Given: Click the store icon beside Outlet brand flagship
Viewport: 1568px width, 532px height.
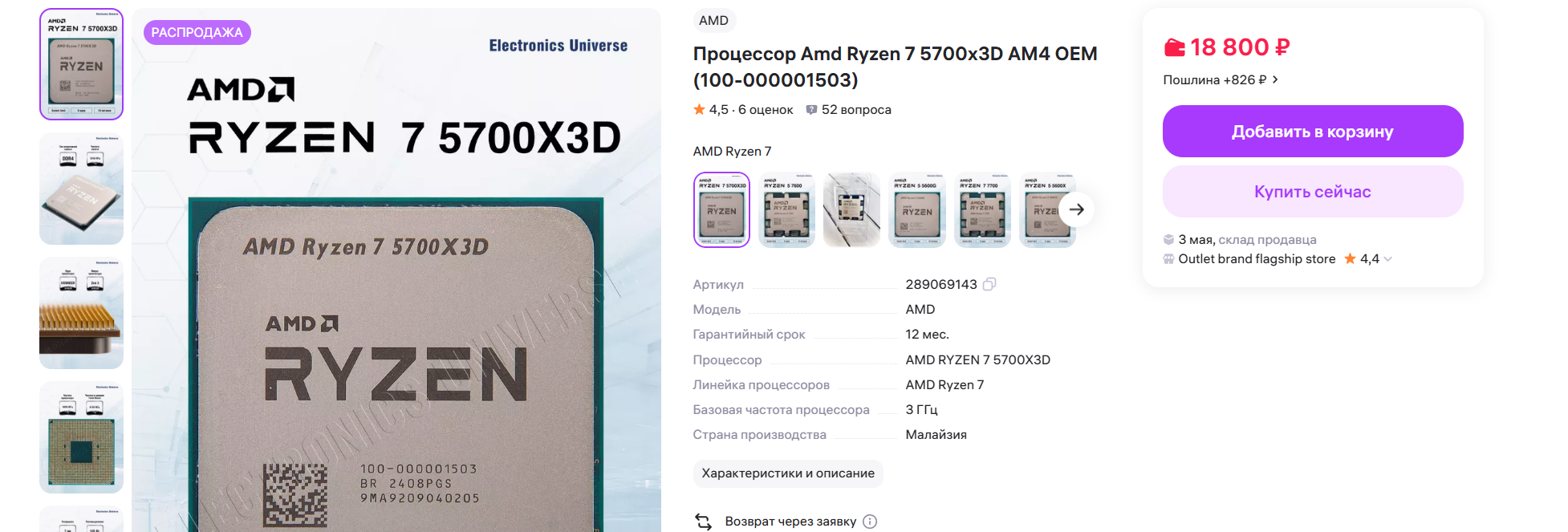Looking at the screenshot, I should tap(1168, 258).
